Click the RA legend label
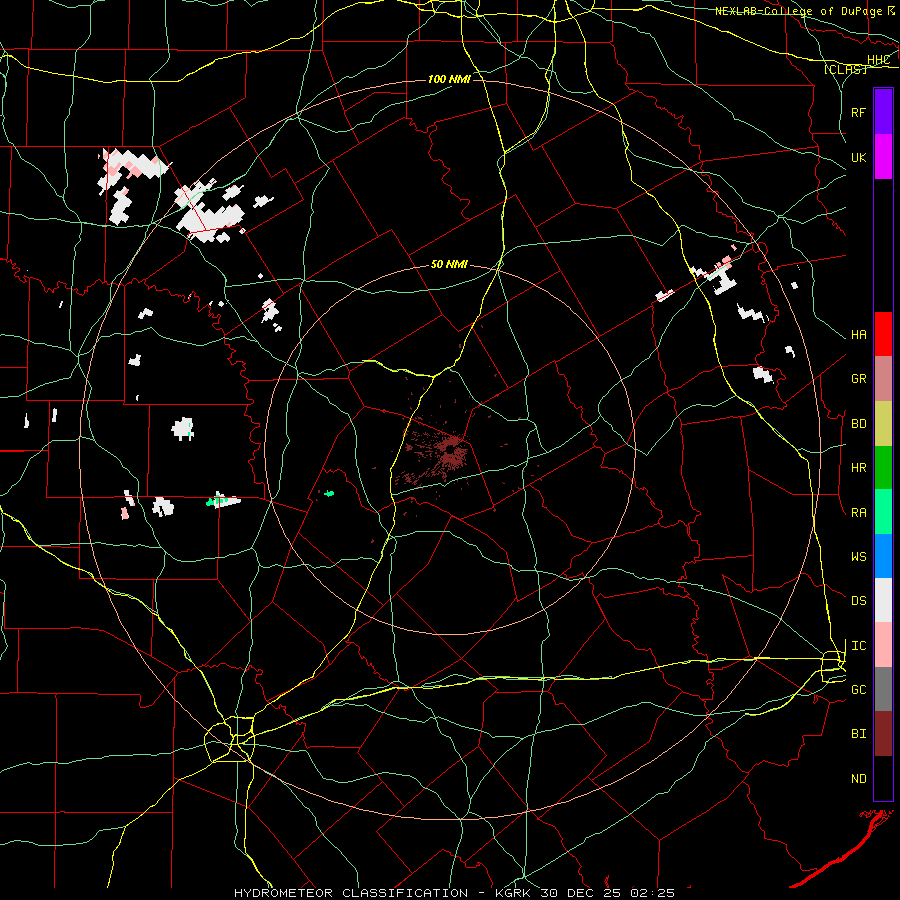This screenshot has width=900, height=900. click(x=858, y=513)
